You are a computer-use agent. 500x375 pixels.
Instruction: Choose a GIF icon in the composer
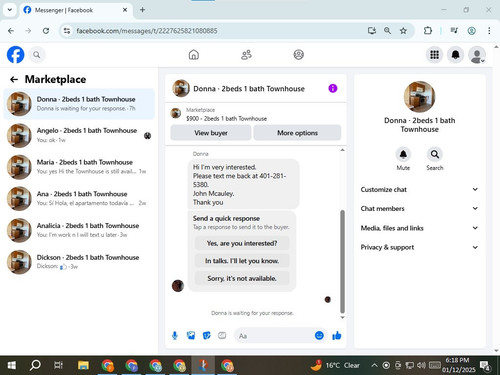point(222,336)
